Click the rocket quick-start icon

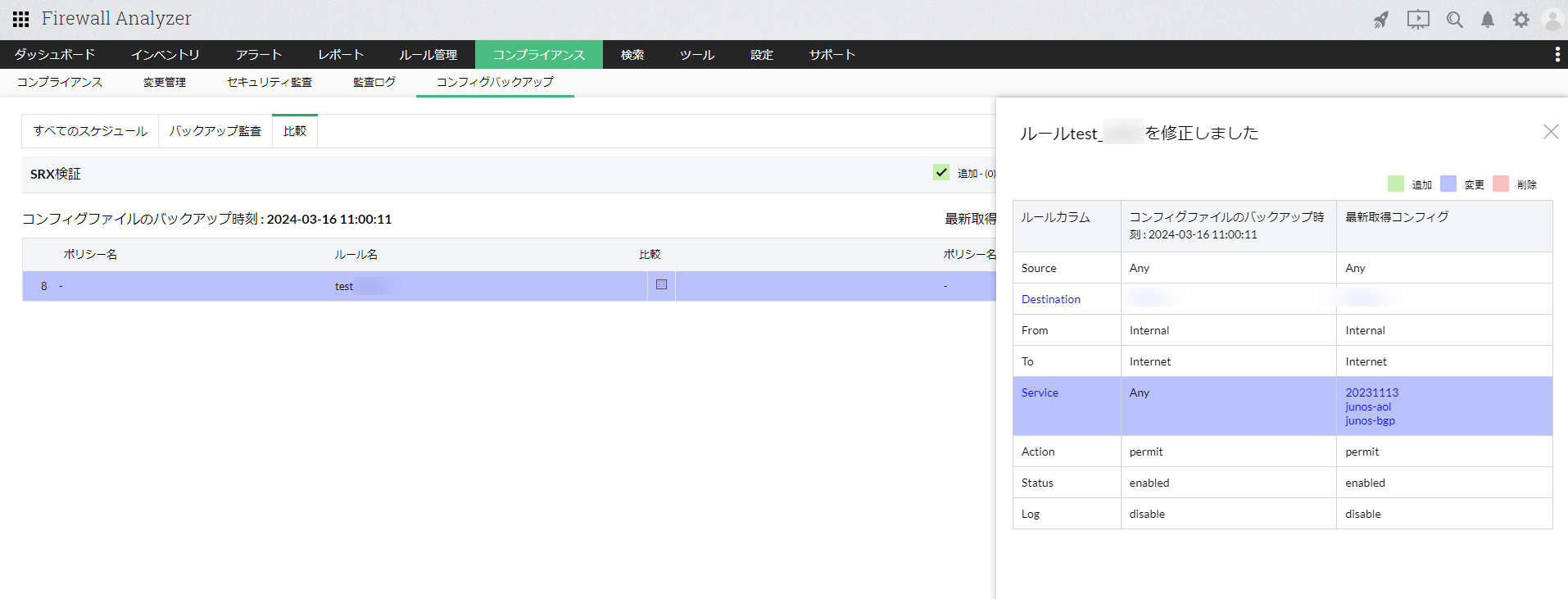pyautogui.click(x=1381, y=20)
